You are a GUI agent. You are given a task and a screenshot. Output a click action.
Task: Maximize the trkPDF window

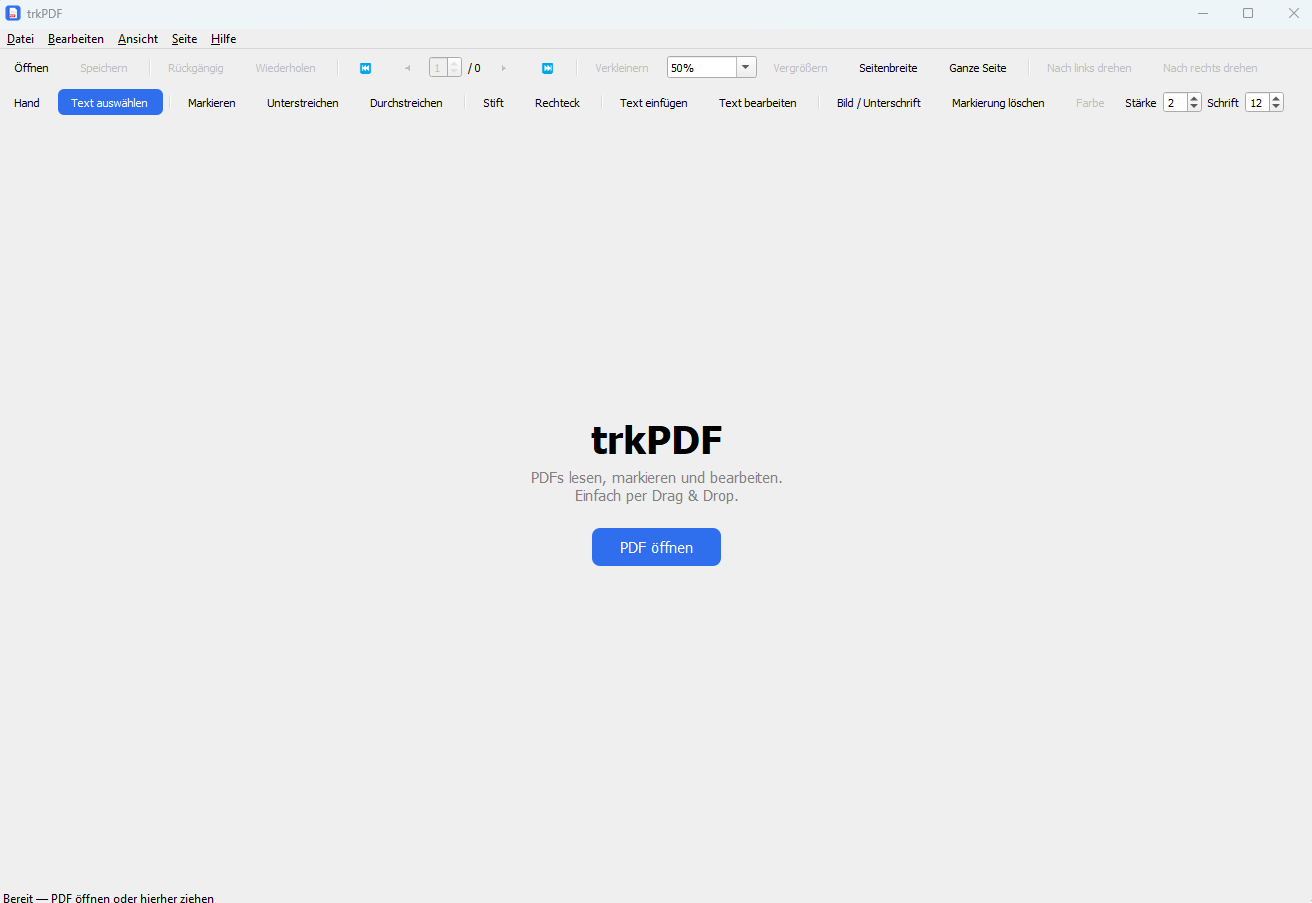pyautogui.click(x=1248, y=13)
